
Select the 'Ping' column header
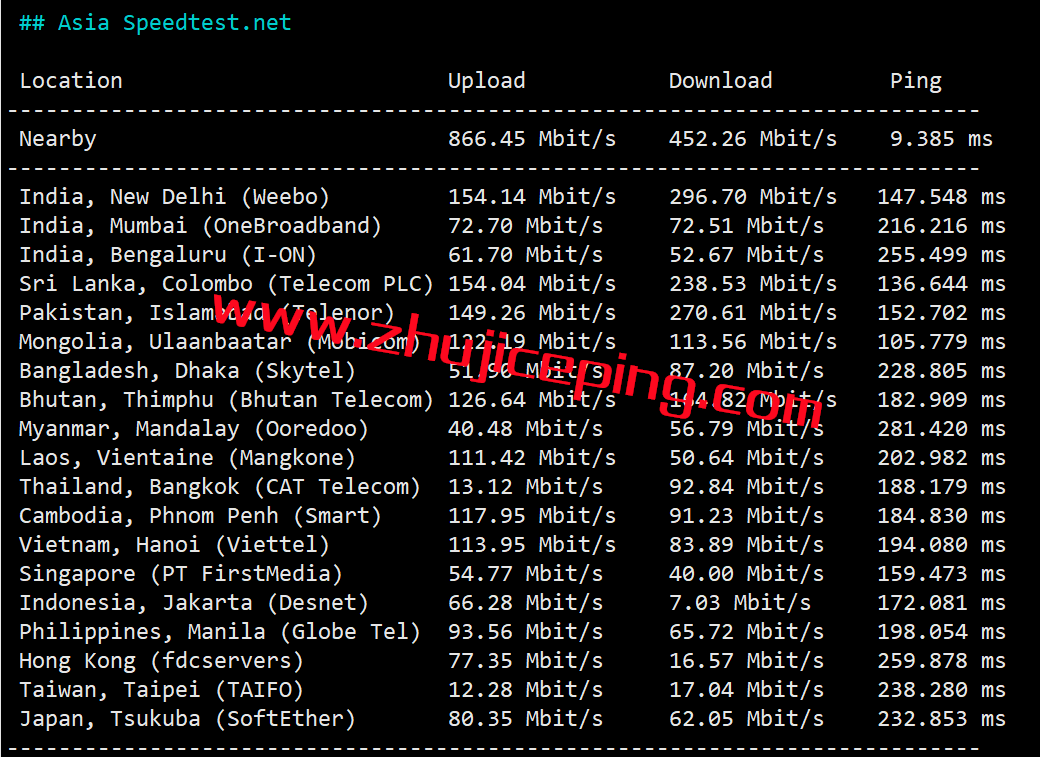pos(916,81)
